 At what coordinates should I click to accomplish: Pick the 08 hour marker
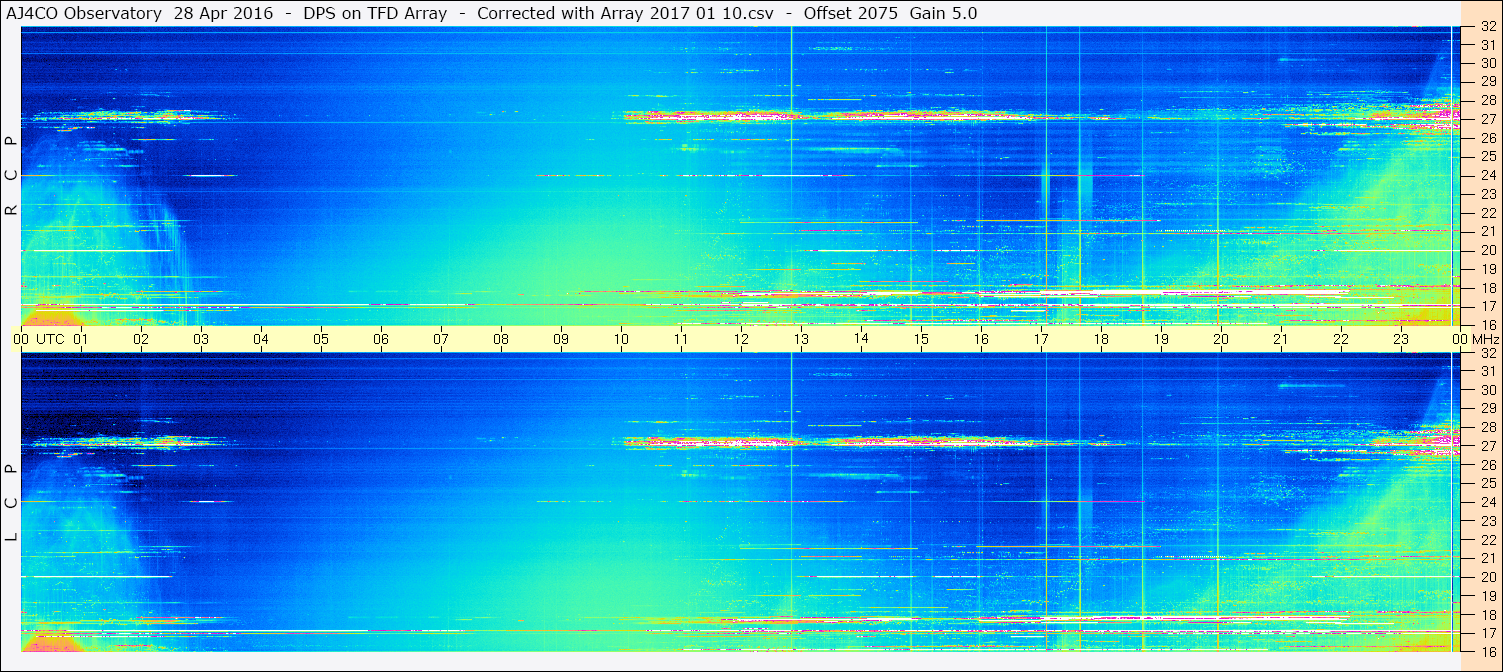[x=500, y=339]
